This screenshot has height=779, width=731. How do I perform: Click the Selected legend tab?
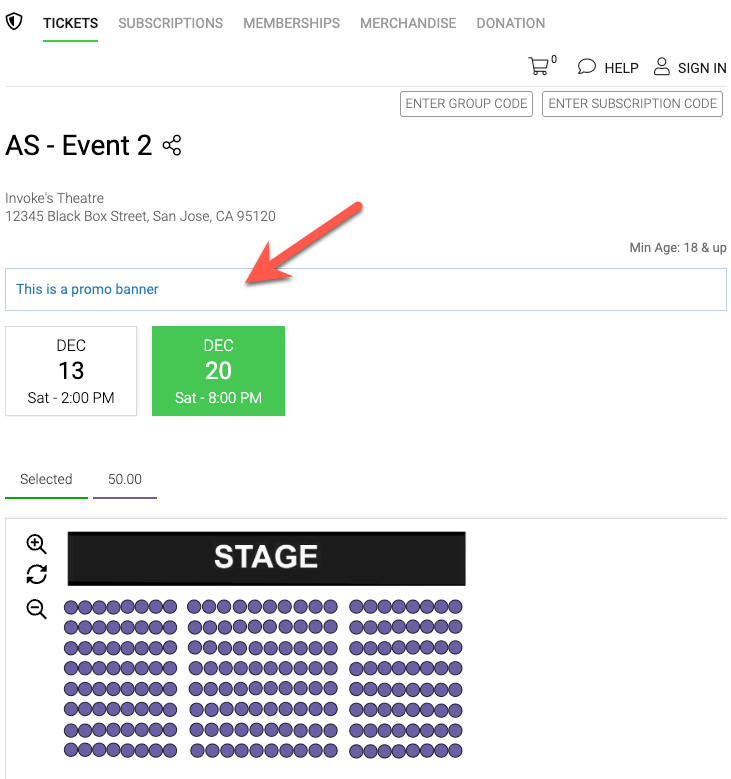46,479
